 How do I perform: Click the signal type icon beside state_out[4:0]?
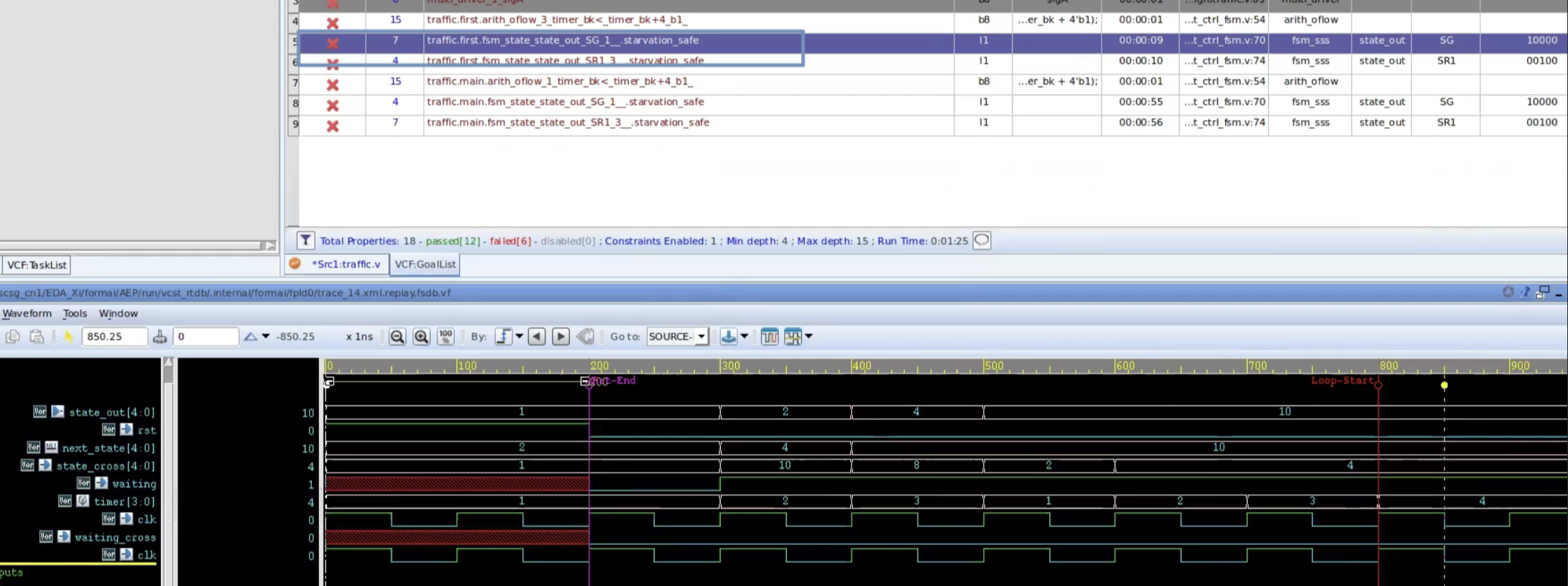[57, 411]
